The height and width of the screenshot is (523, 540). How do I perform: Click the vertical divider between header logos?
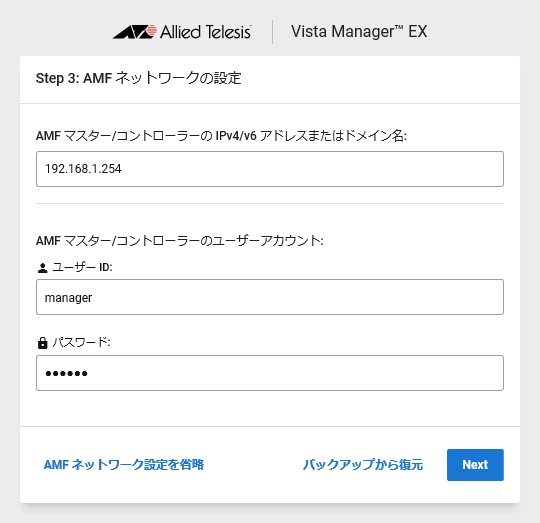coord(272,32)
